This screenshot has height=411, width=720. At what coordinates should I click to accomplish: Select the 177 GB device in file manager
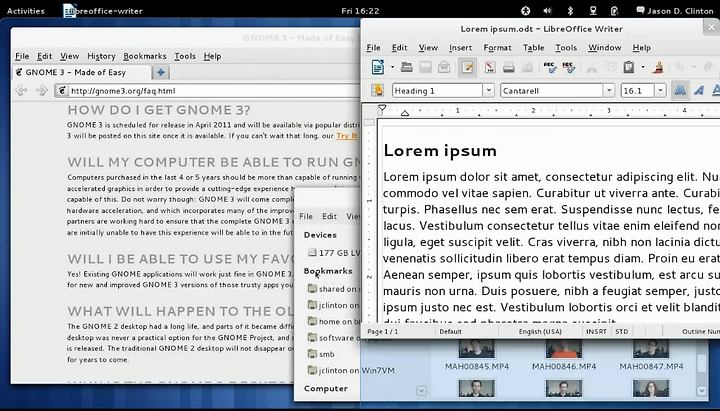[334, 253]
